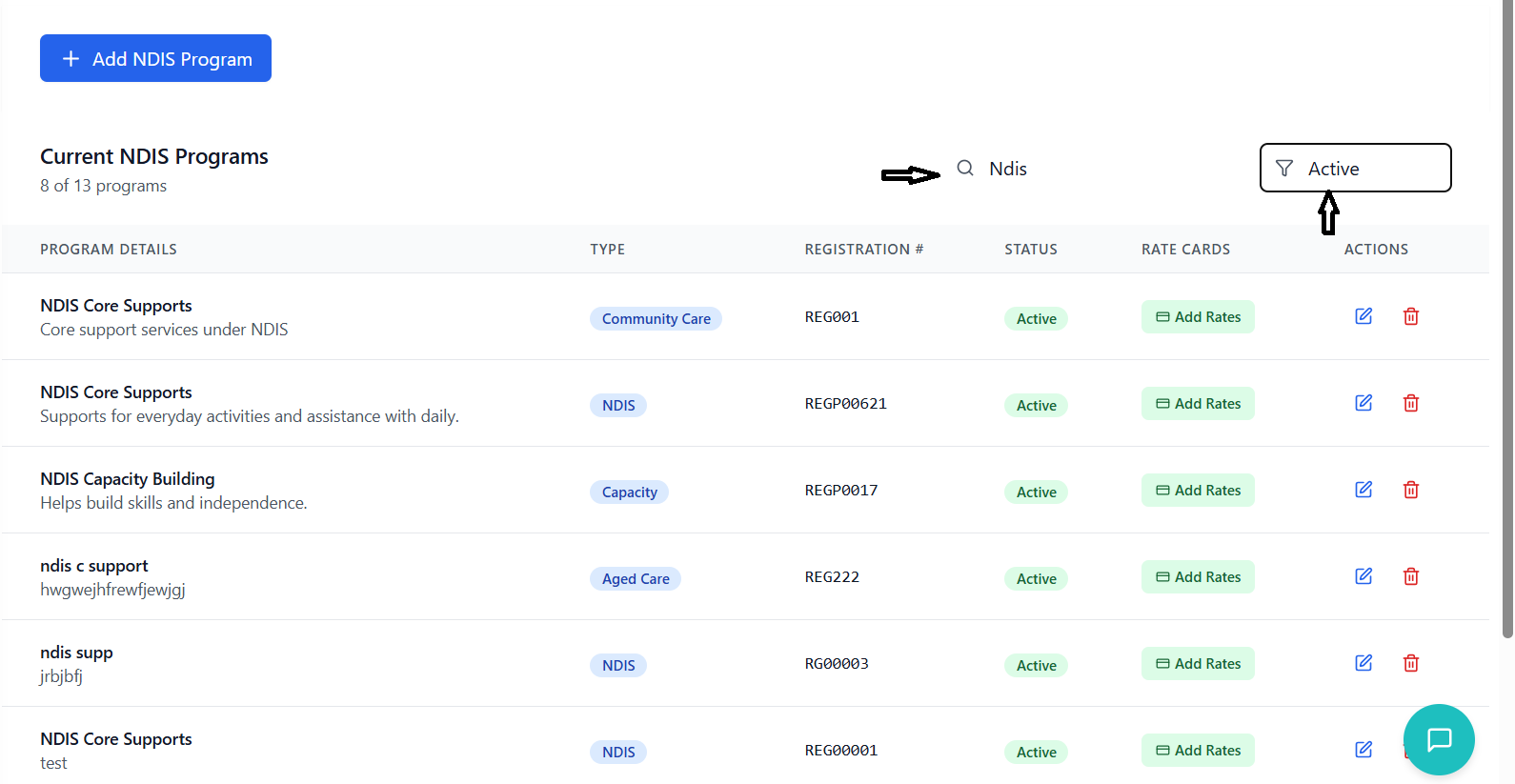
Task: Open the chat support bubble
Action: coord(1438,739)
